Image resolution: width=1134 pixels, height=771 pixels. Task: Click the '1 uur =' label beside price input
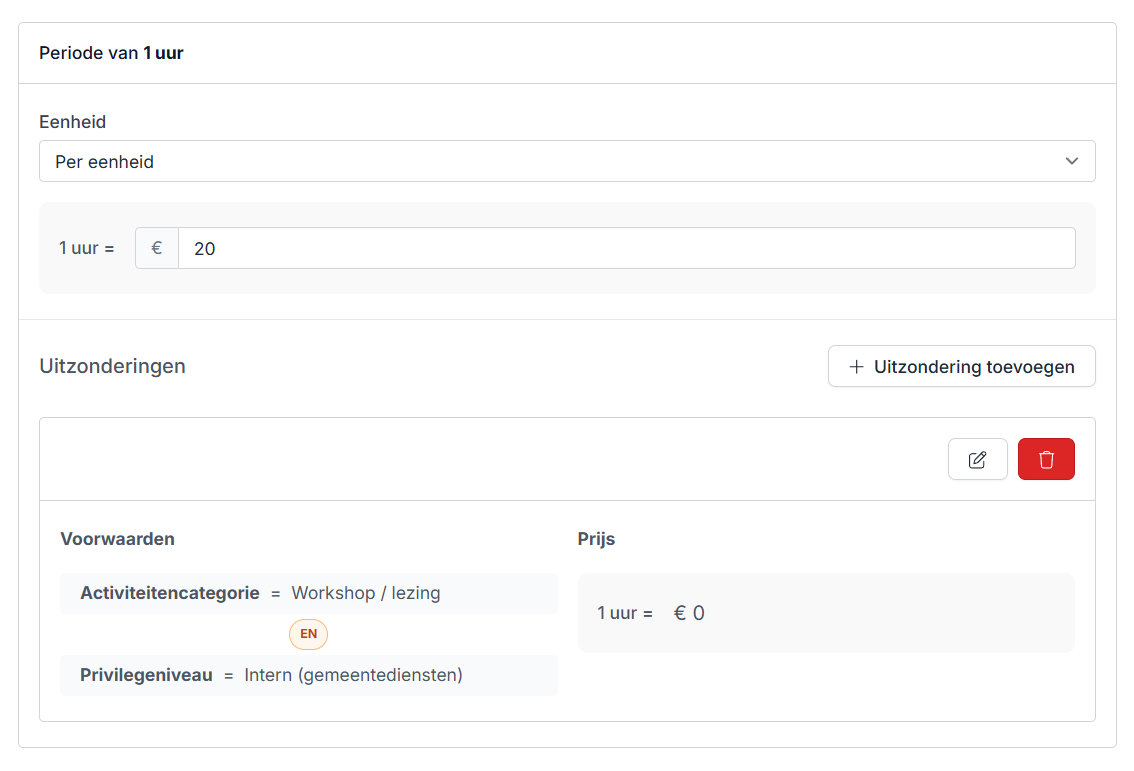pos(87,248)
